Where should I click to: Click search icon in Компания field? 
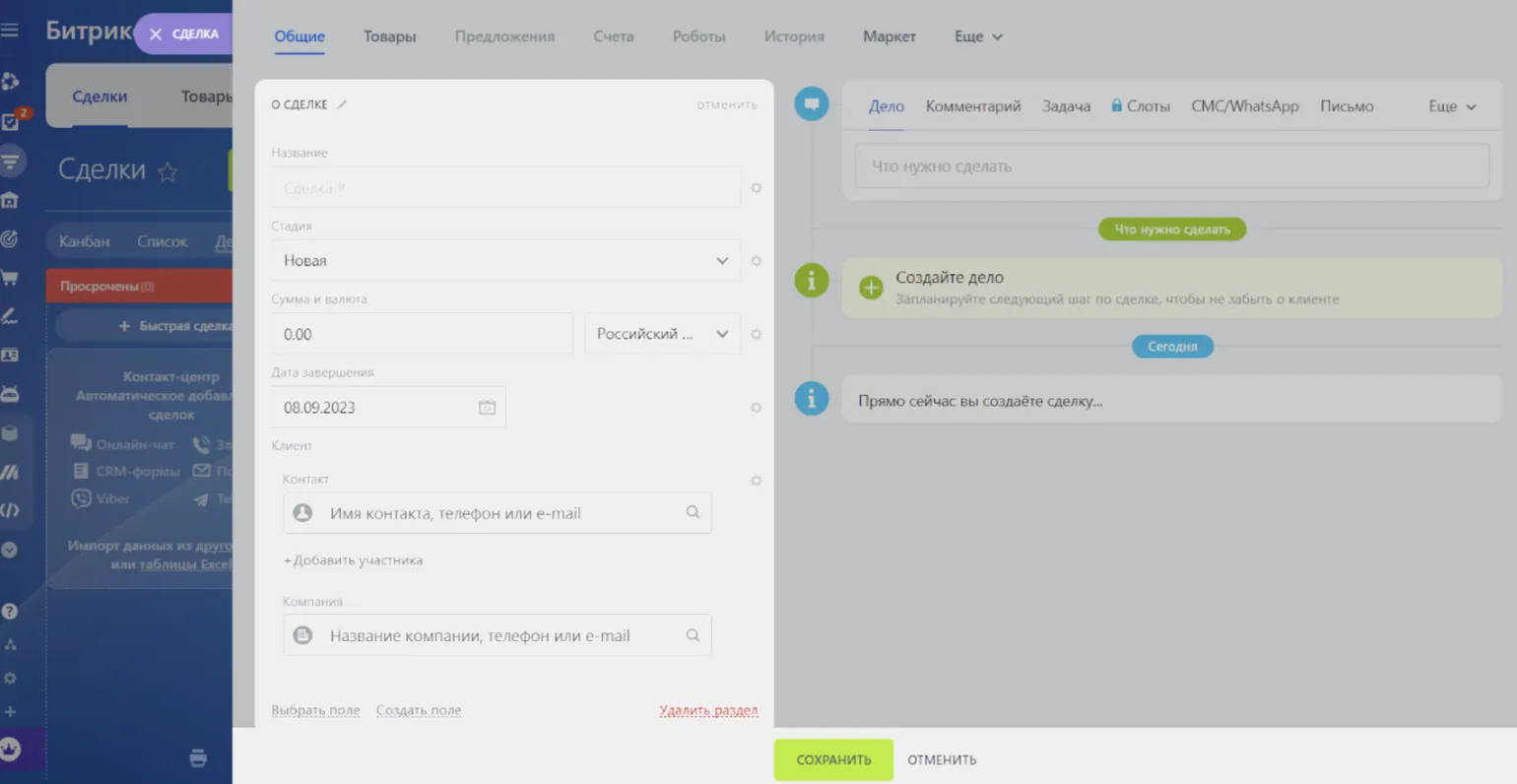click(693, 635)
